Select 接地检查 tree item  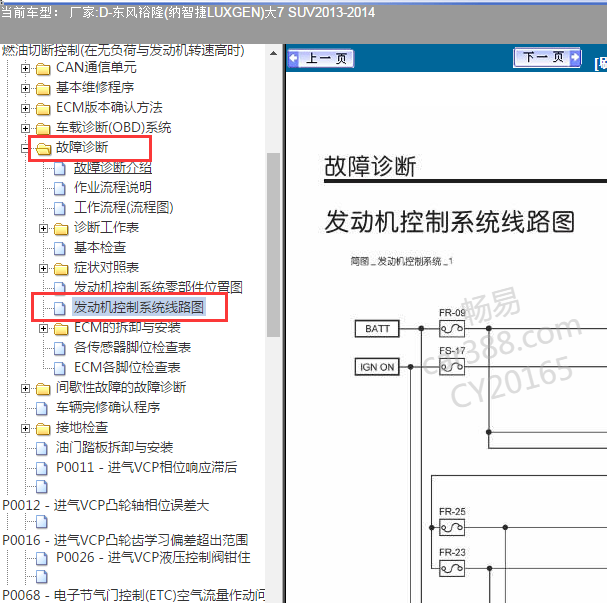[x=82, y=428]
